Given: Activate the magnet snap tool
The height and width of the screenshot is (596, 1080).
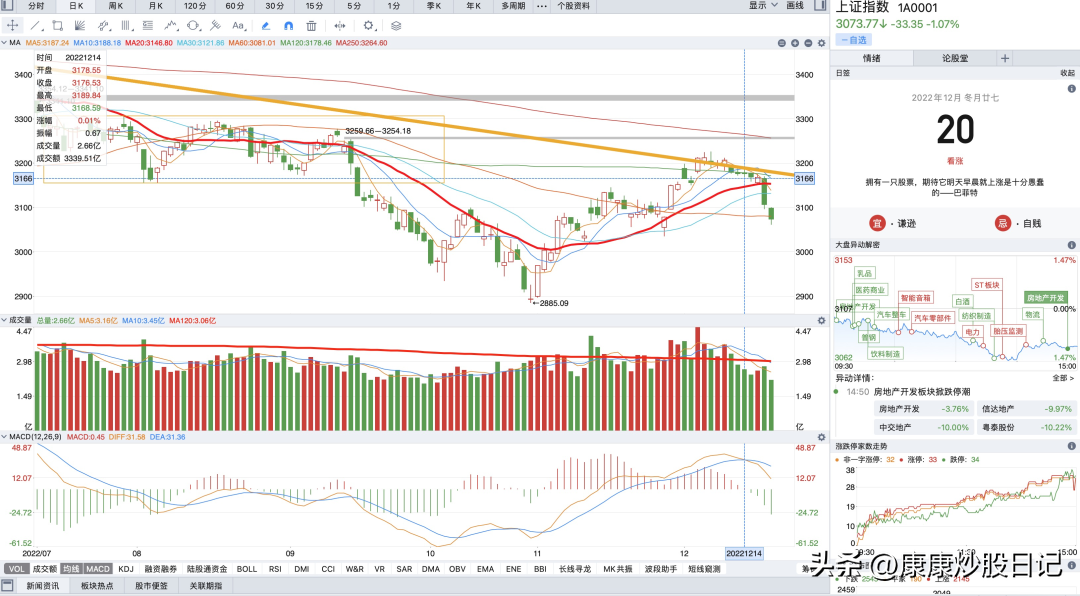Looking at the screenshot, I should click(x=289, y=25).
